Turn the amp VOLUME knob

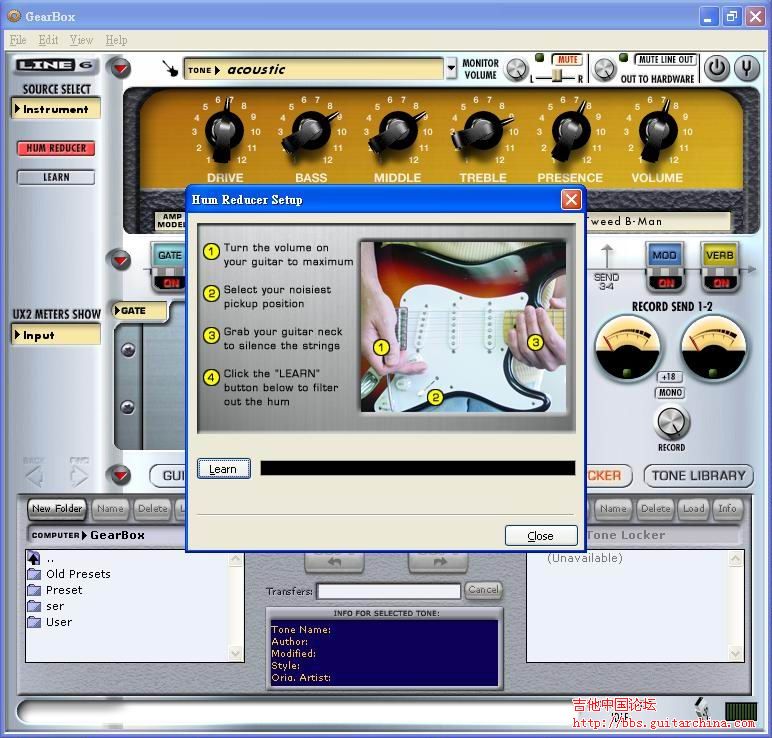(658, 131)
